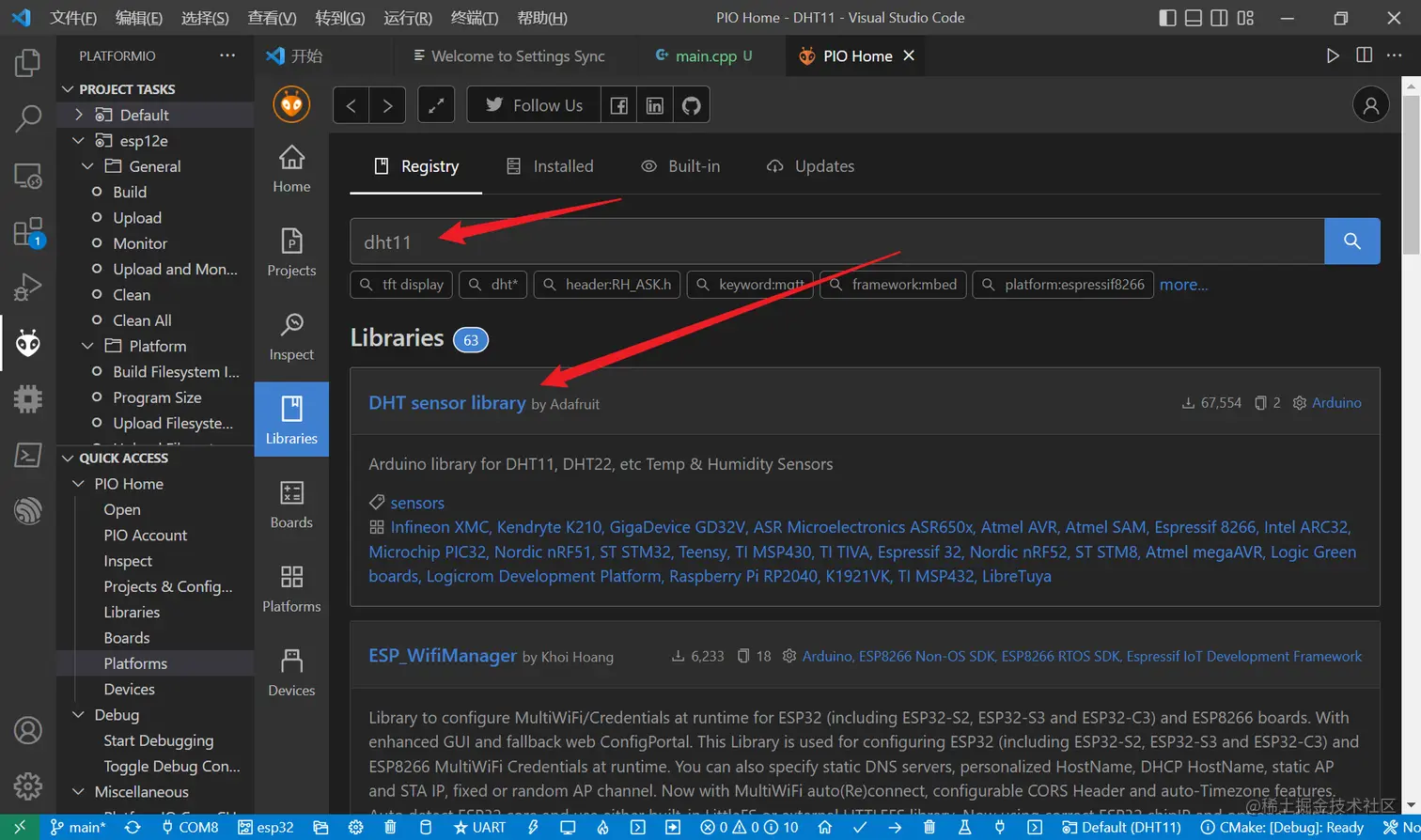1421x840 pixels.
Task: Open the Remote Explorer view
Action: pos(28,176)
